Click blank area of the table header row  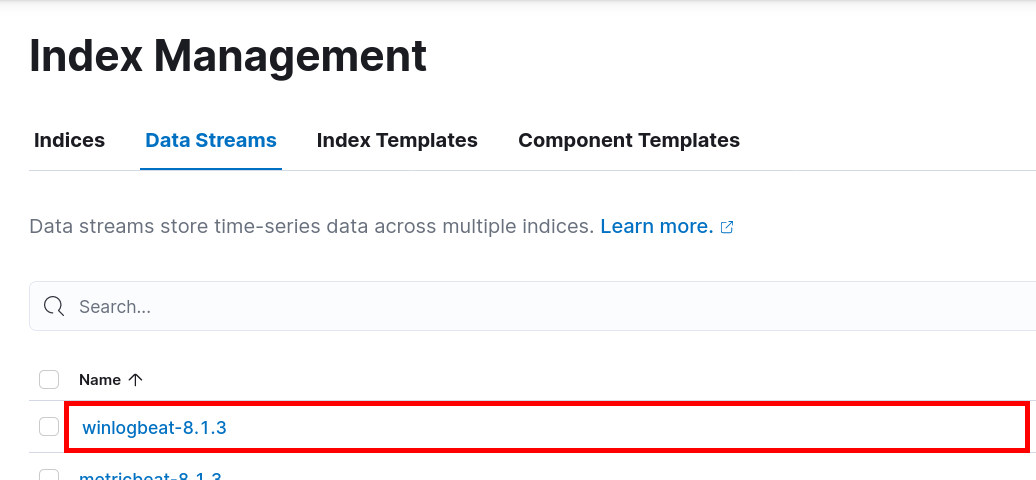600,380
